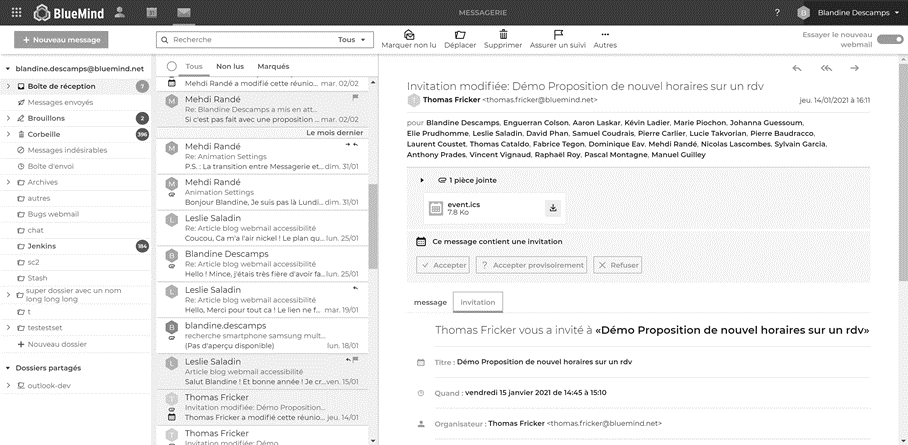
Task: Collapse the 1 pièce jointe section
Action: [421, 180]
